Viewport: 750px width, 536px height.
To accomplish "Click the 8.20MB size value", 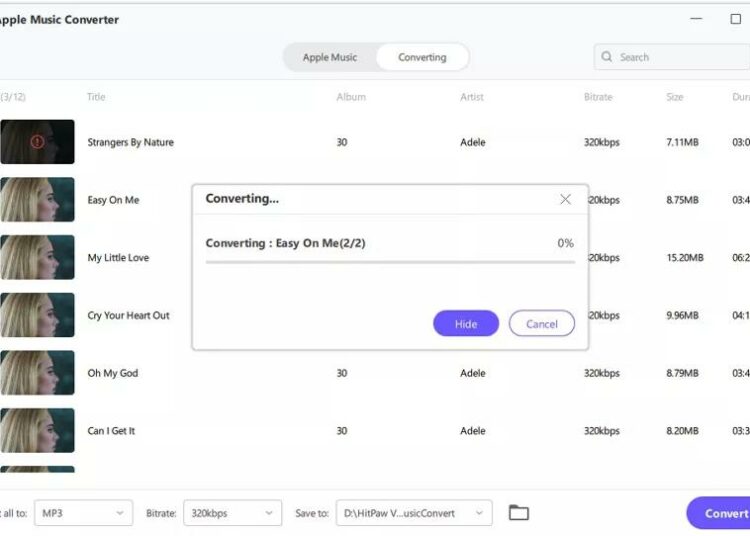I will pyautogui.click(x=683, y=431).
